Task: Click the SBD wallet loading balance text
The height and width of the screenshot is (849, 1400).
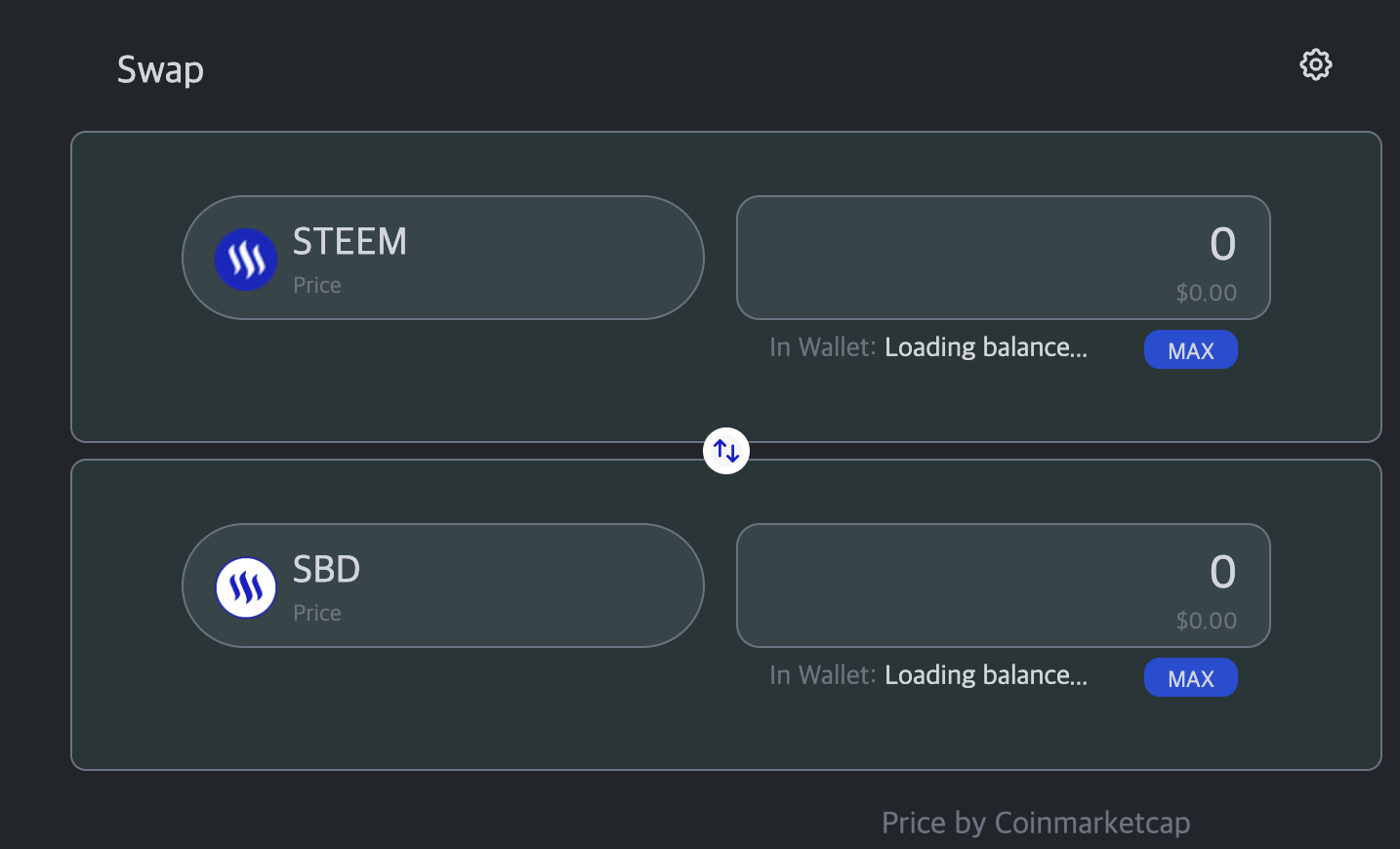Action: point(985,676)
